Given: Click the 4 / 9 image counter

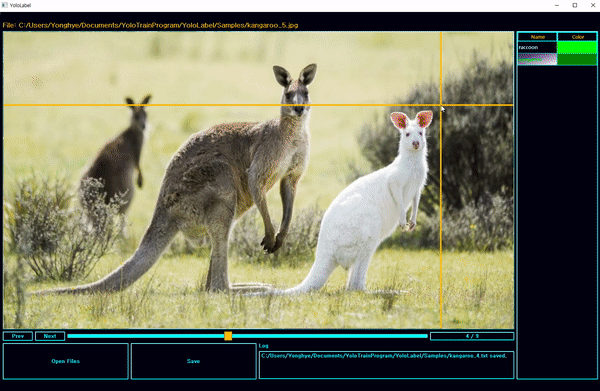Looking at the screenshot, I should coord(472,336).
